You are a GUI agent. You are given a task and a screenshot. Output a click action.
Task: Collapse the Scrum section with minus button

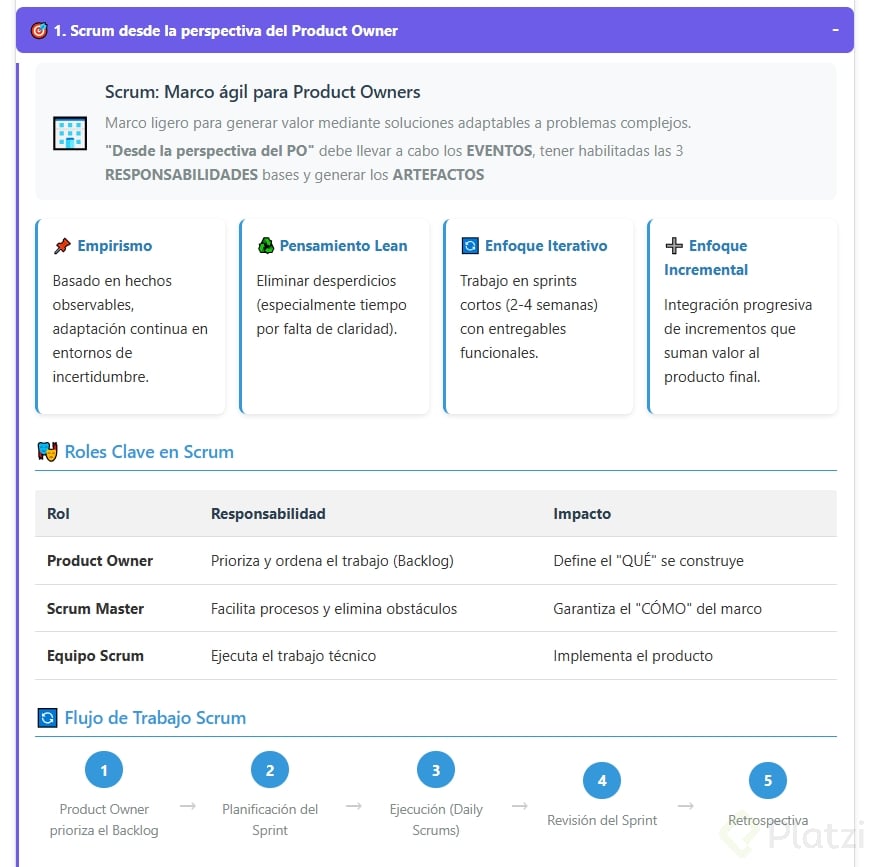835,30
